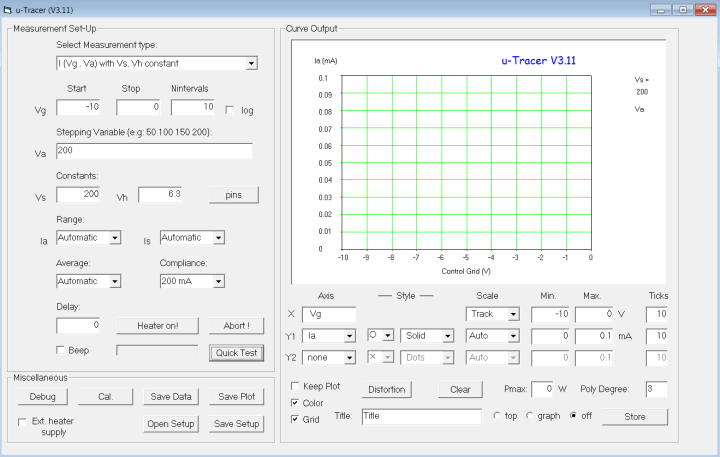The image size is (720, 457).
Task: Click the heater progress bar
Action: click(x=157, y=351)
